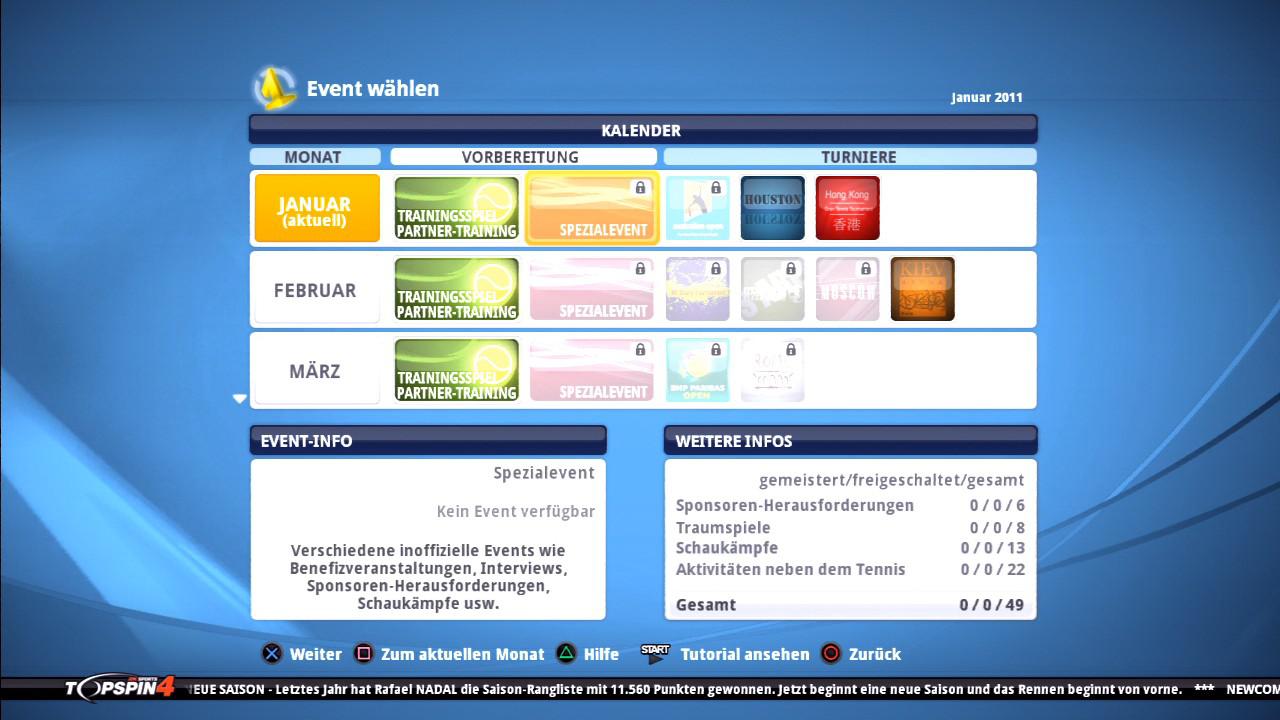Click the Hilfe label
Image resolution: width=1280 pixels, height=720 pixels.
click(x=602, y=654)
